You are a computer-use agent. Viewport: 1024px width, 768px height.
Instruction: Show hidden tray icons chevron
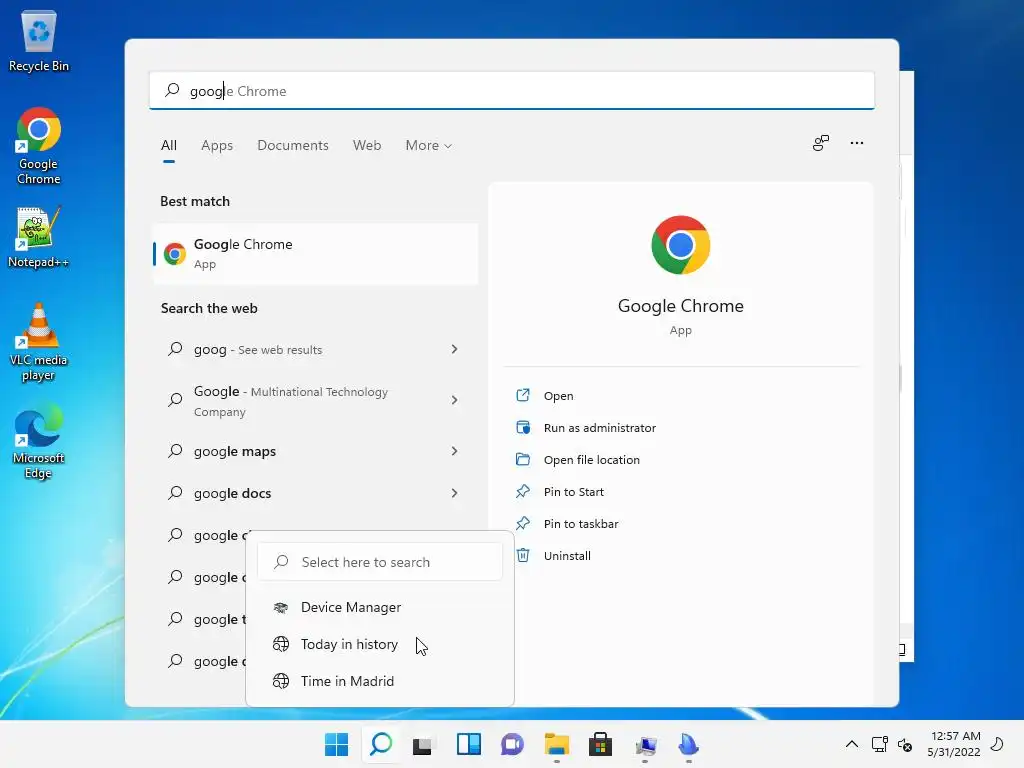(x=852, y=744)
